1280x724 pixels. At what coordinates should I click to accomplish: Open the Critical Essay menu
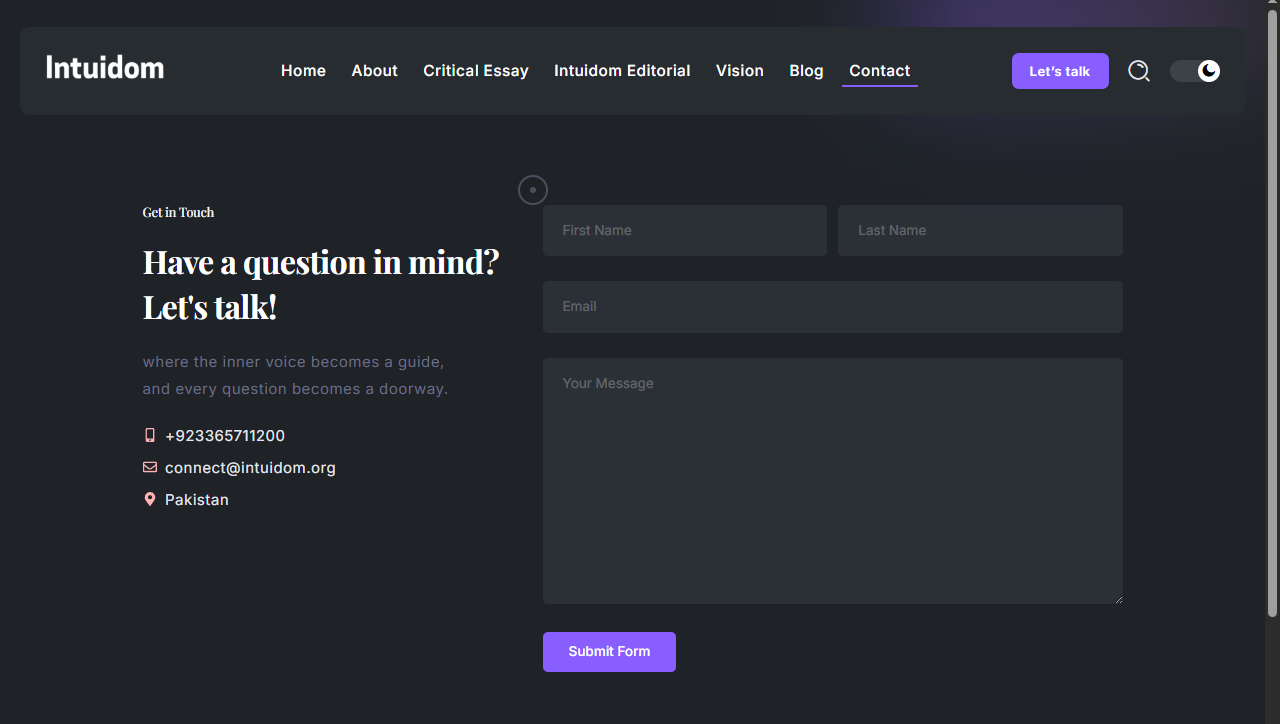475,71
